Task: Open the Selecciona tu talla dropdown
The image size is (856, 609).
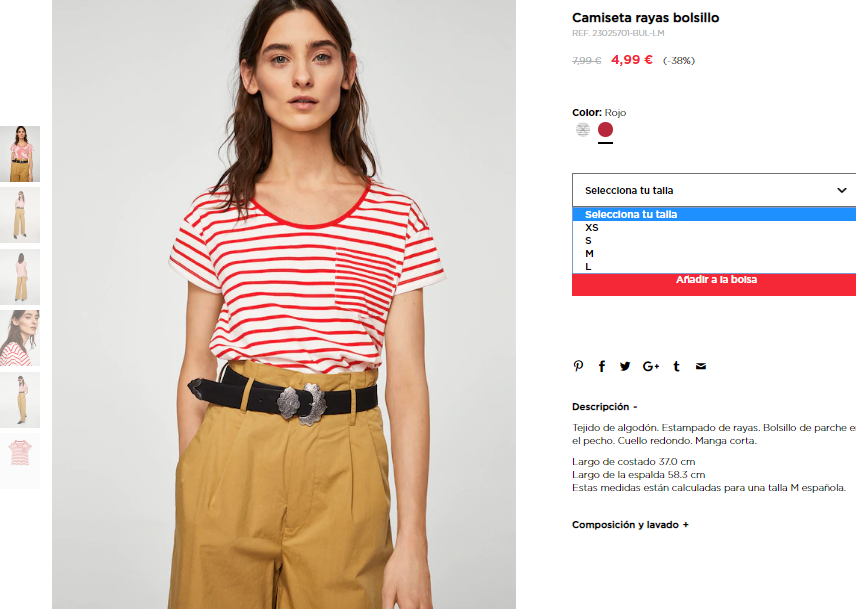Action: [x=714, y=190]
